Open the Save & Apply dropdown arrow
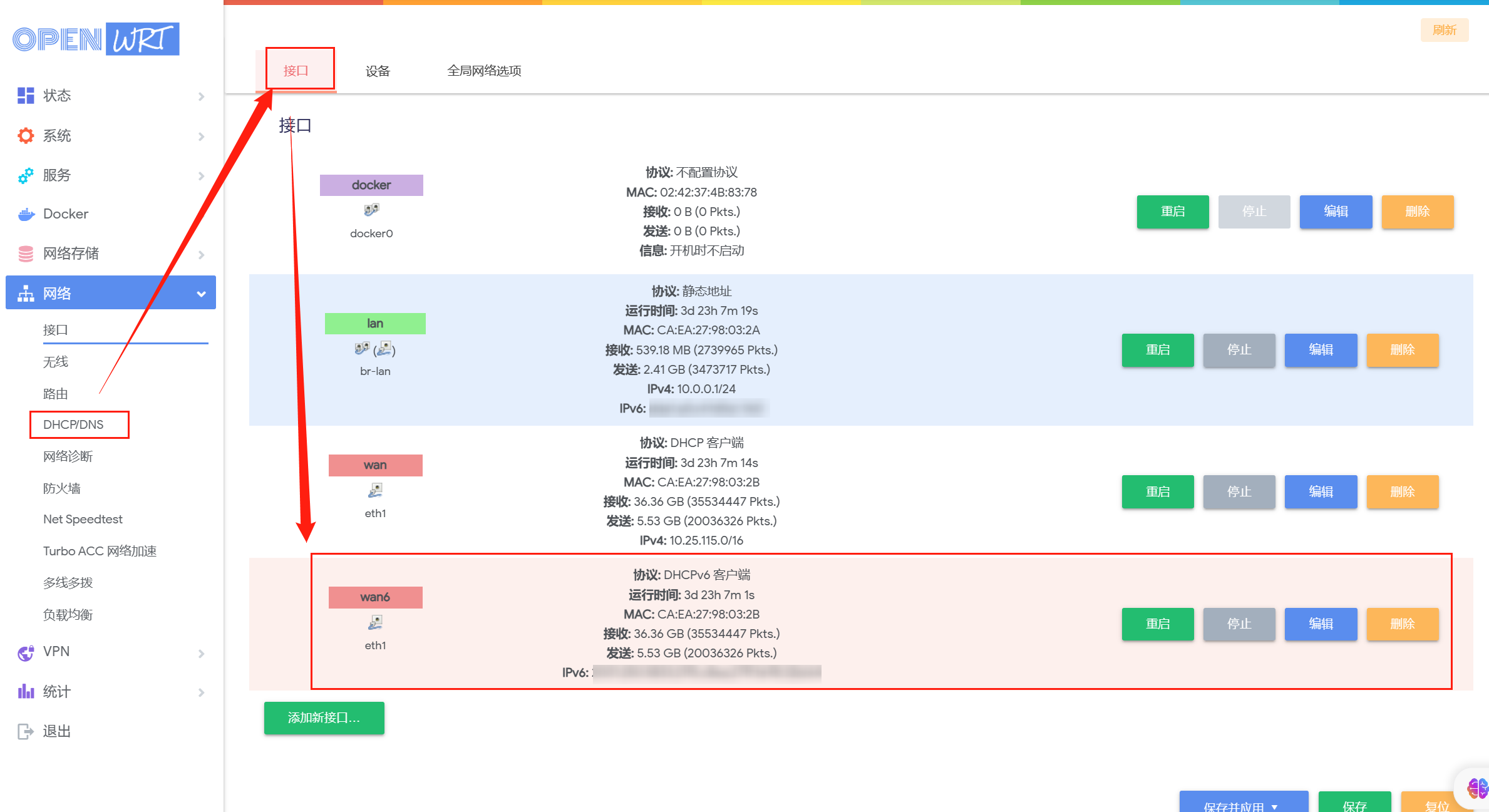 click(x=1274, y=806)
